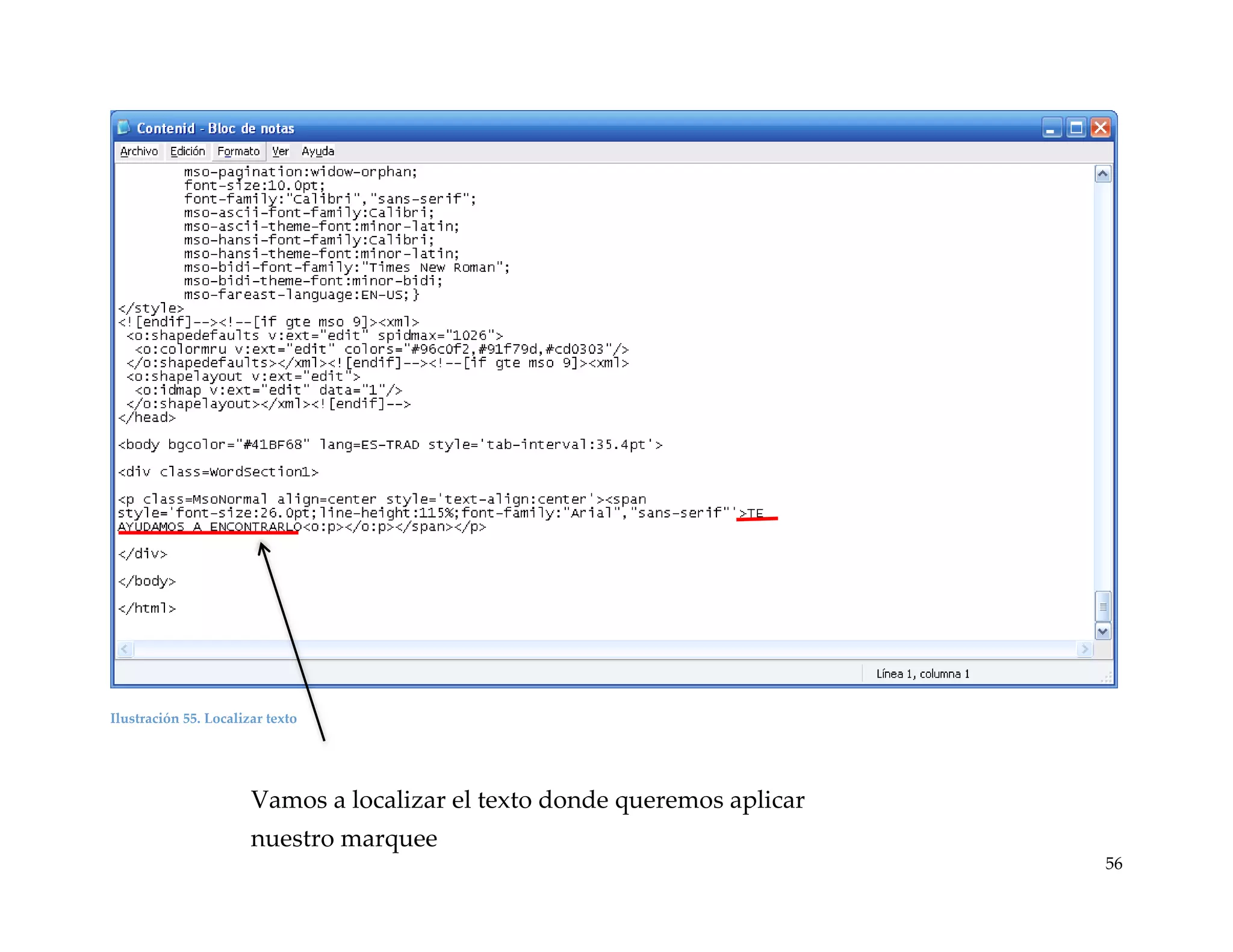Click the vertical scrollbar thumb
1233x952 pixels.
(x=1102, y=606)
